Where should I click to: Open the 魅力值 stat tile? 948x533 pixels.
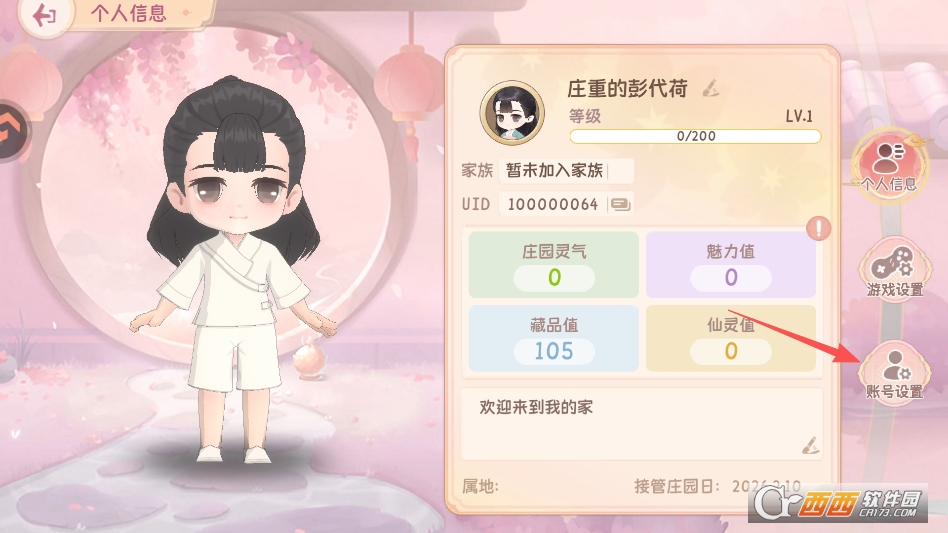tap(731, 264)
